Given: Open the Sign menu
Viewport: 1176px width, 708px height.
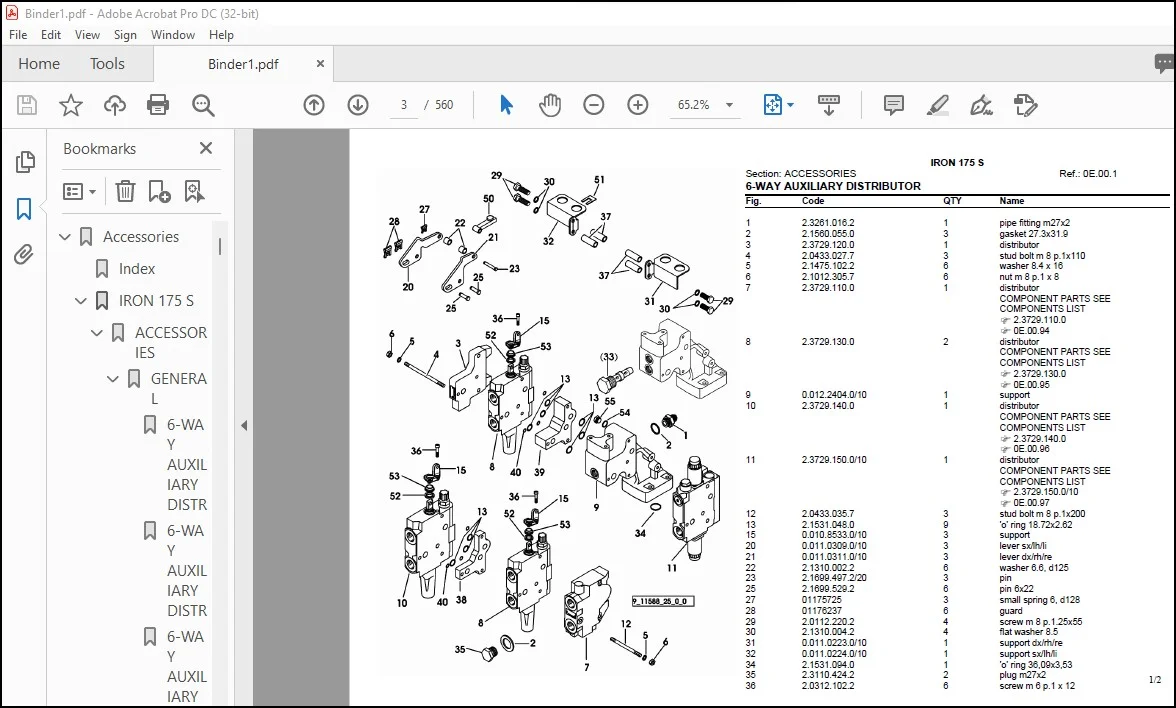Looking at the screenshot, I should (x=125, y=34).
